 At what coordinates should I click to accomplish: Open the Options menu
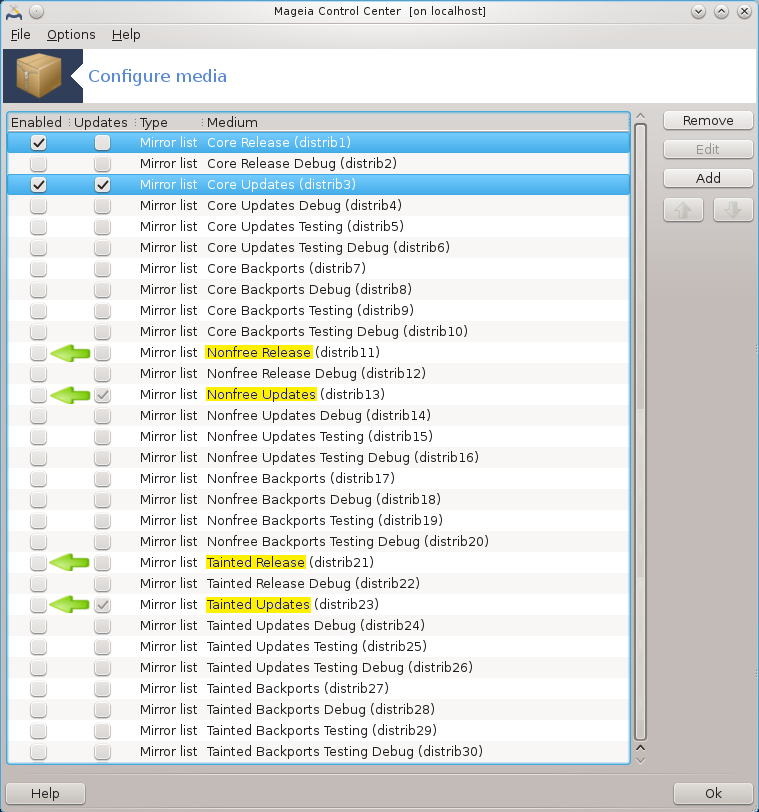[71, 35]
